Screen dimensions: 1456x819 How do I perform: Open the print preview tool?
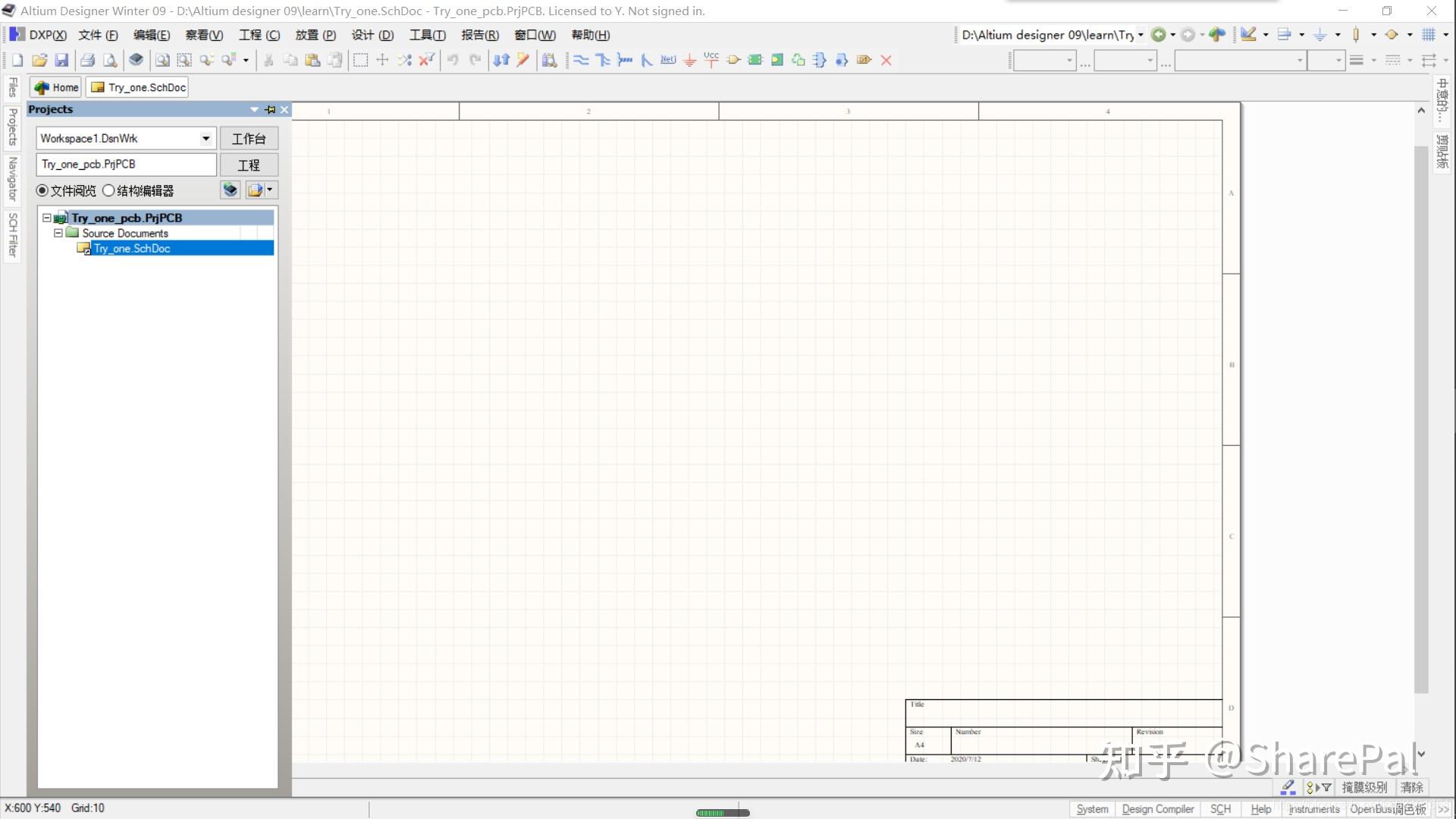pyautogui.click(x=110, y=60)
